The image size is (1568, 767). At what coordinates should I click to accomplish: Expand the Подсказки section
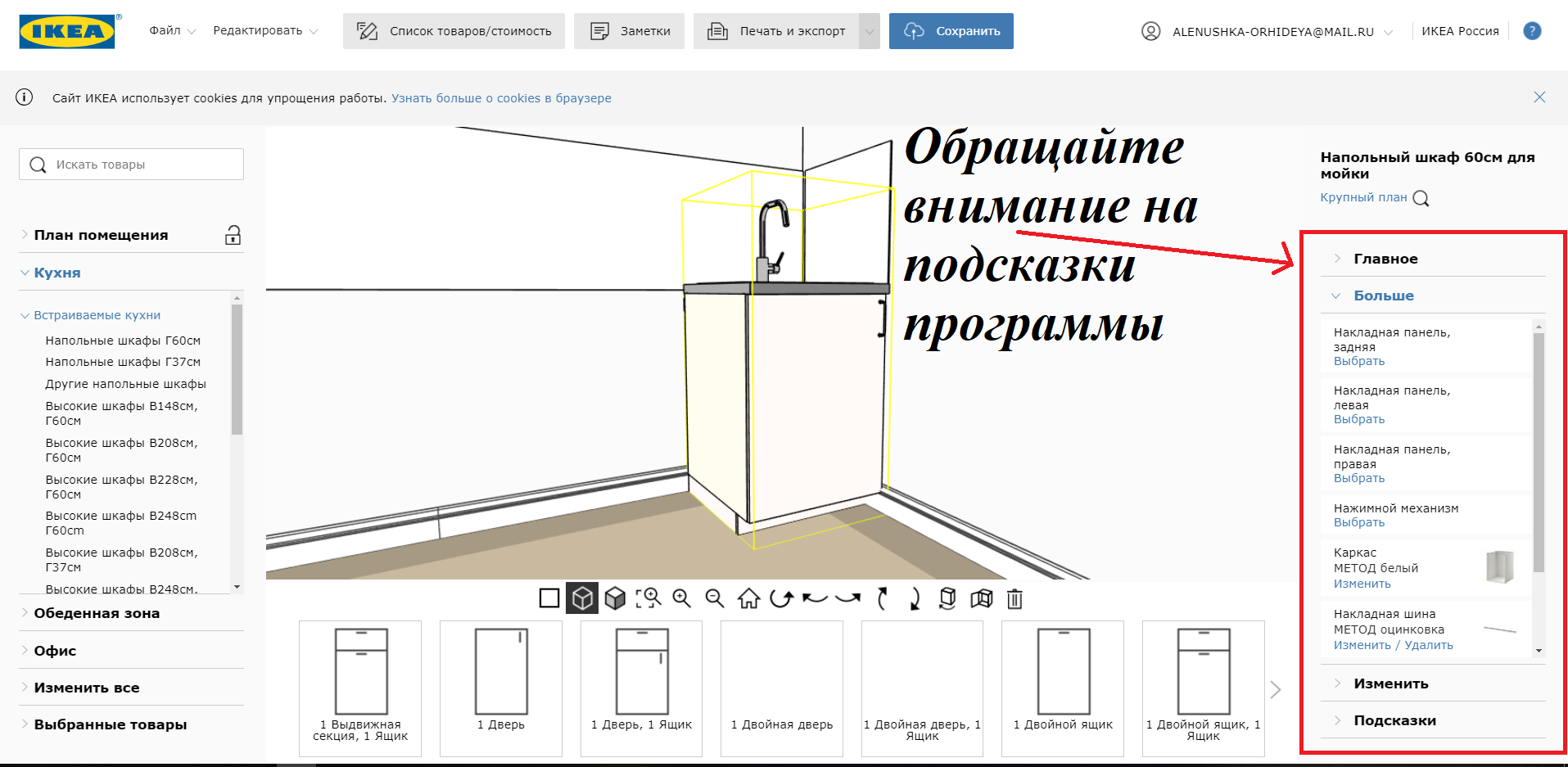tap(1394, 720)
